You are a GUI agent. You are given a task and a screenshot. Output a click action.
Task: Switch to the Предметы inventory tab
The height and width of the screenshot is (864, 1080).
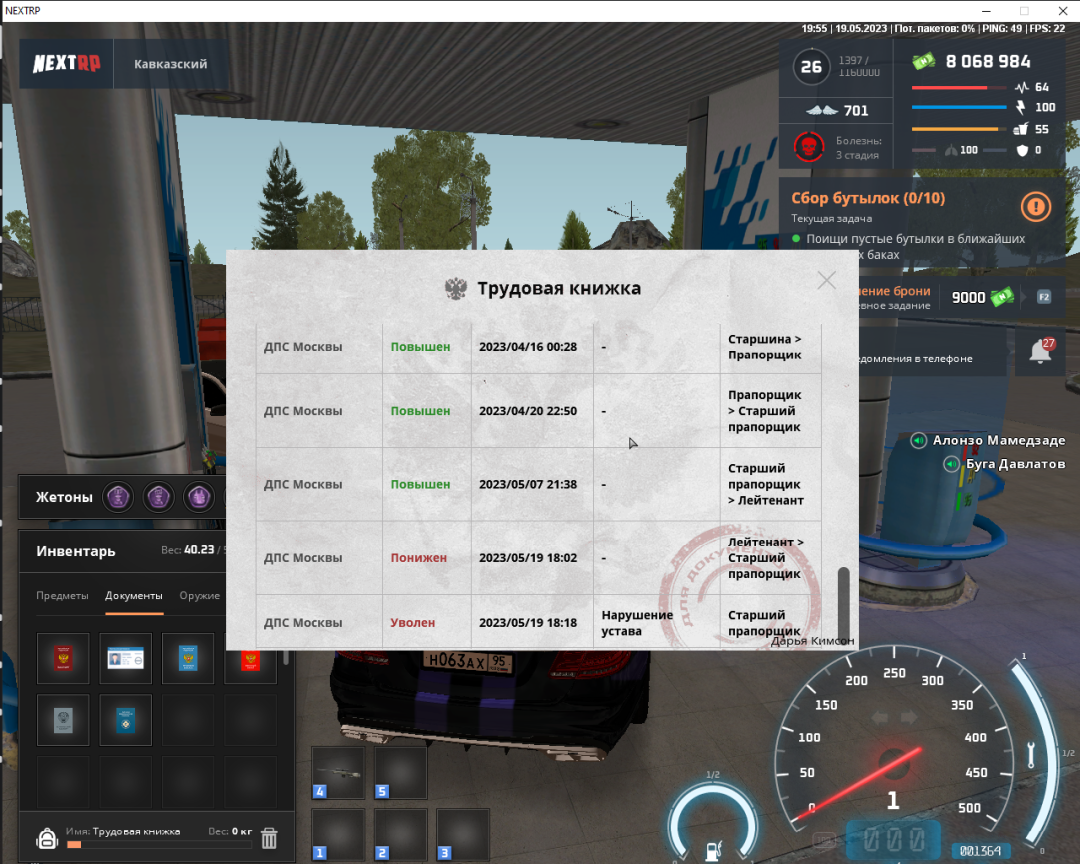[62, 595]
